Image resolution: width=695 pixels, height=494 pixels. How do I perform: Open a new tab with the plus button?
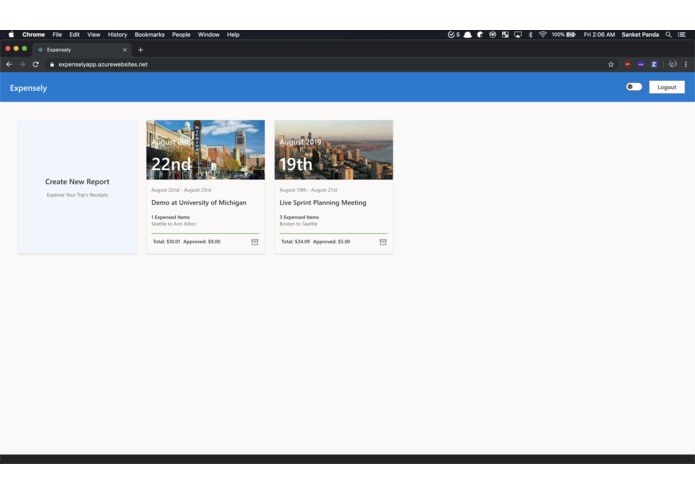coord(141,50)
